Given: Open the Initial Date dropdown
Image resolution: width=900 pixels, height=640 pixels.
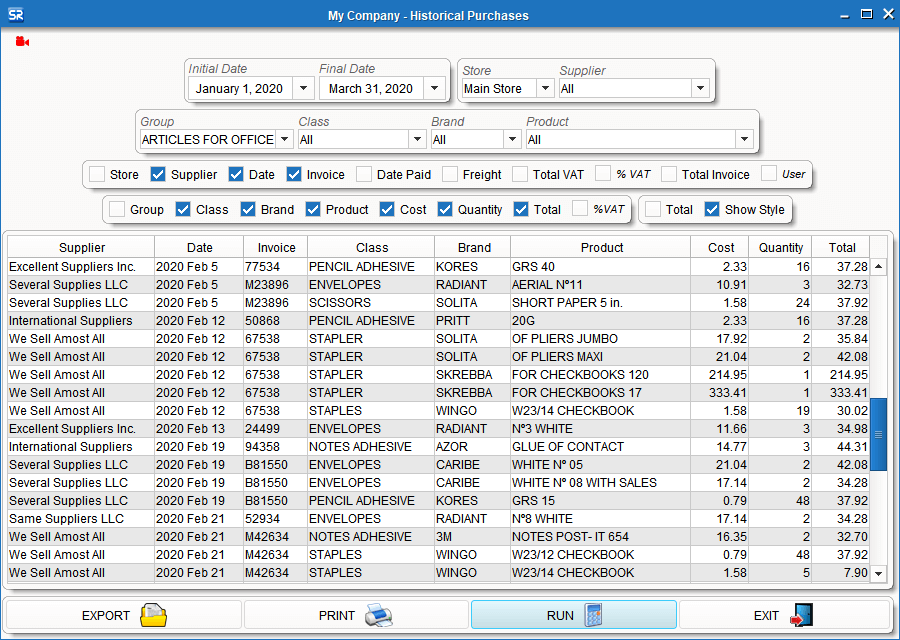Looking at the screenshot, I should (x=303, y=88).
